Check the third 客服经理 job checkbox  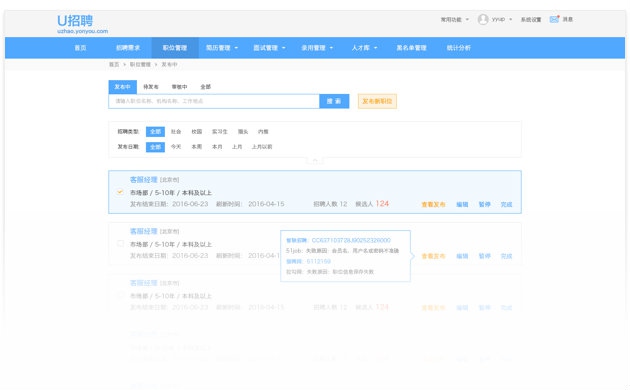click(120, 295)
